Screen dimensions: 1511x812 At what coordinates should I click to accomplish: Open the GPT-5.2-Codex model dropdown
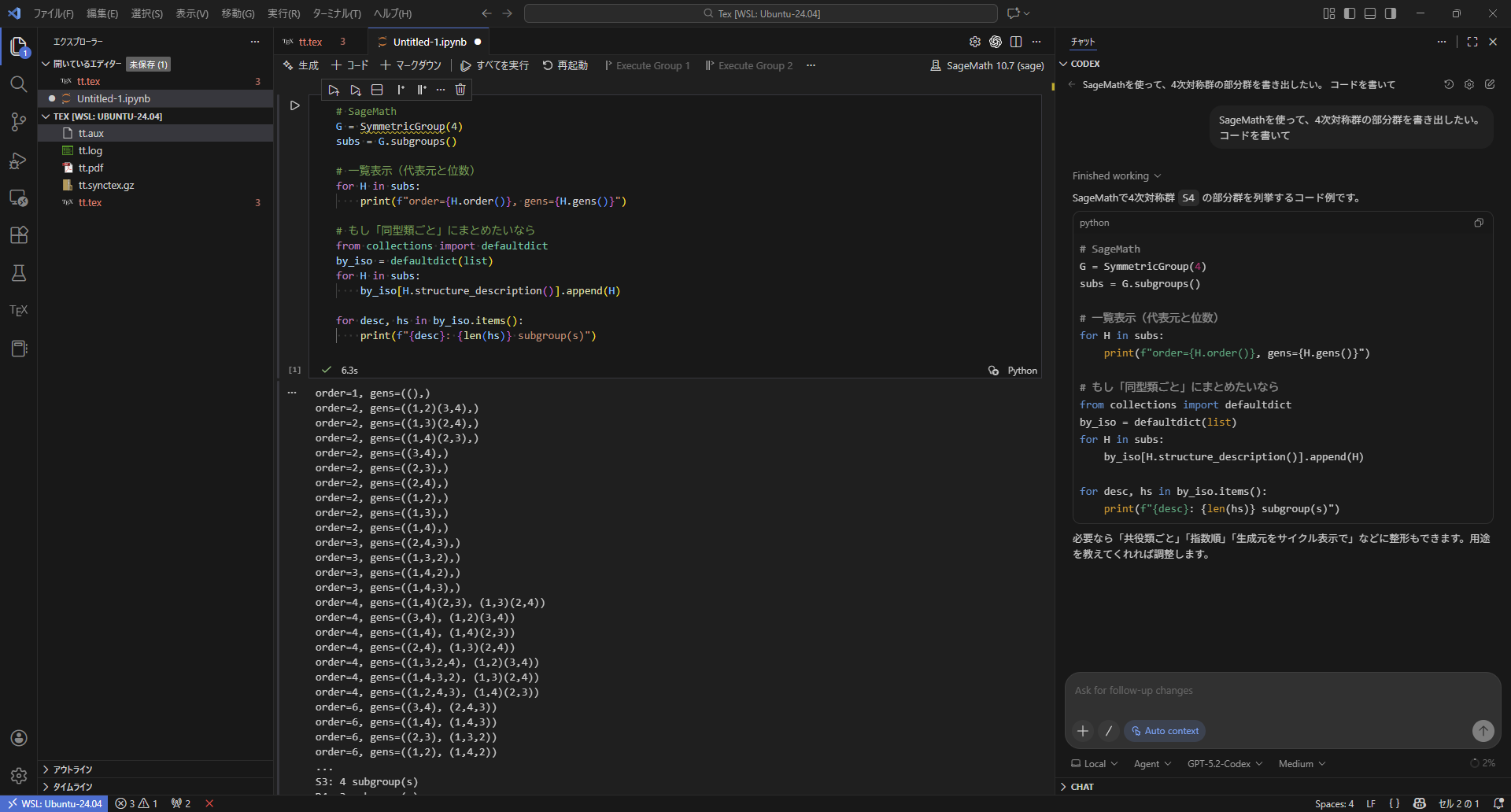pyautogui.click(x=1225, y=764)
